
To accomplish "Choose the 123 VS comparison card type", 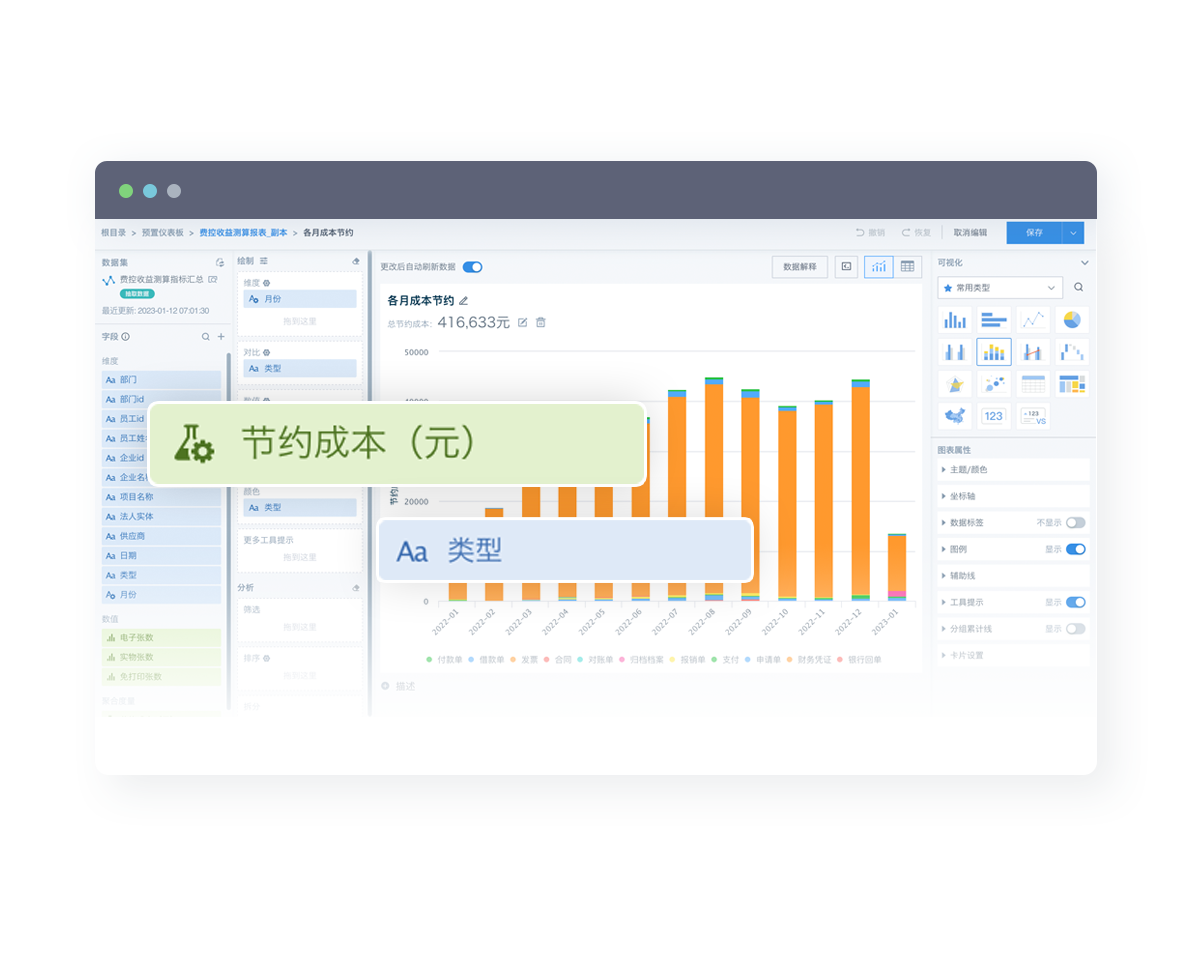I will pos(1033,416).
